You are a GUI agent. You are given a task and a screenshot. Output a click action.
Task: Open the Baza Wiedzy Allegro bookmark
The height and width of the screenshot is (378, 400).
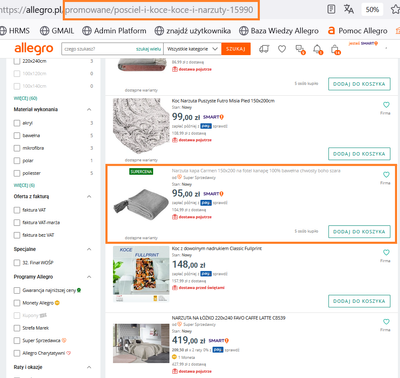279,31
